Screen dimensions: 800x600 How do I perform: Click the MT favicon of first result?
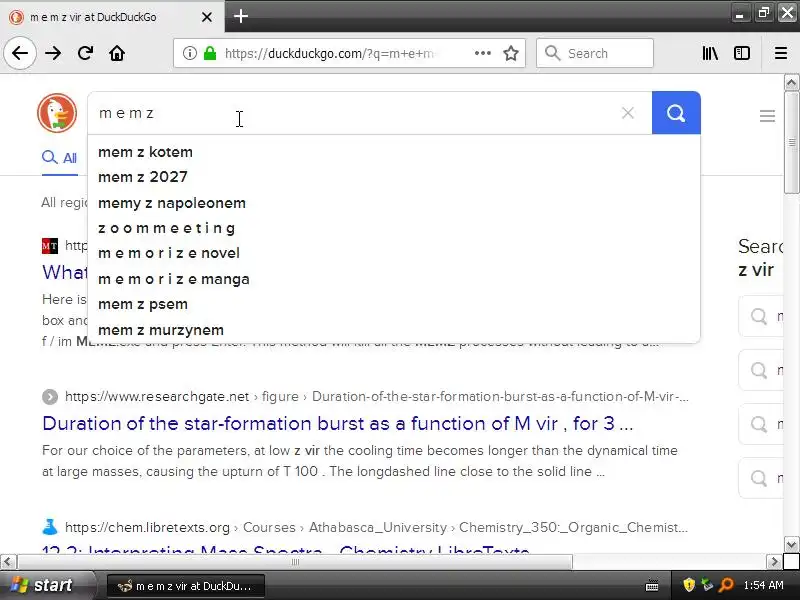[50, 246]
